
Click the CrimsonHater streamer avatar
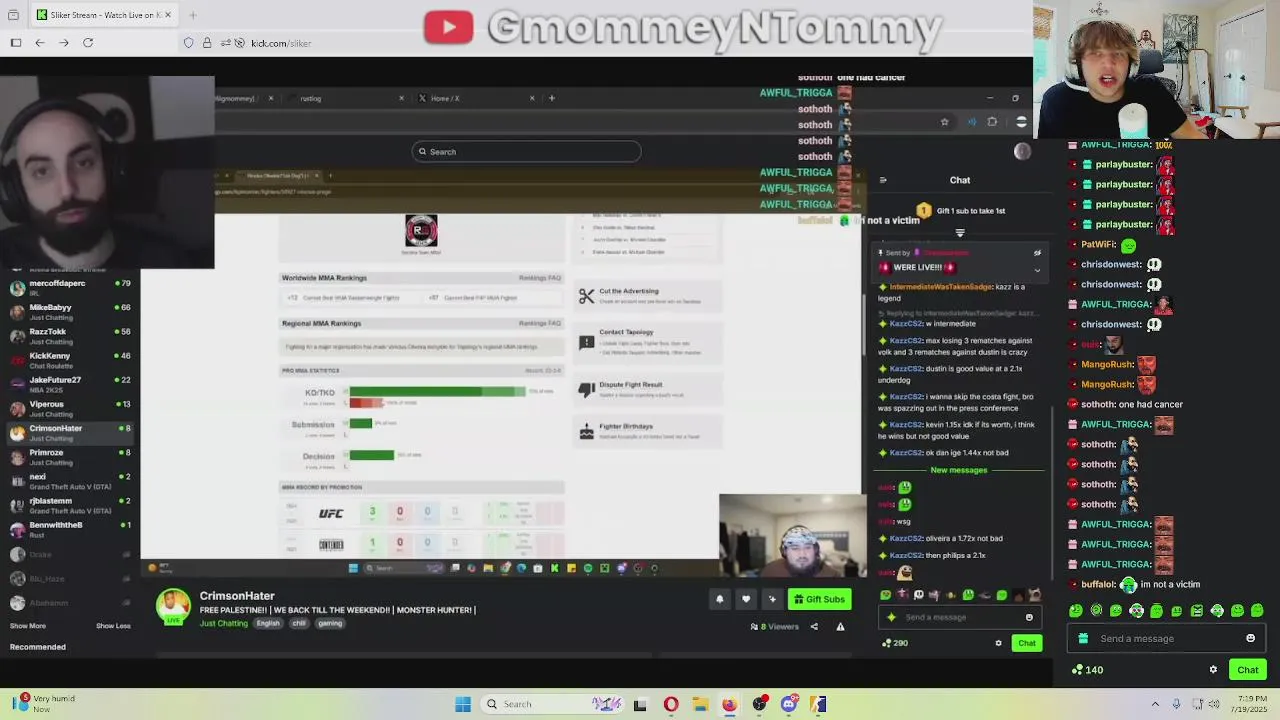(x=173, y=607)
